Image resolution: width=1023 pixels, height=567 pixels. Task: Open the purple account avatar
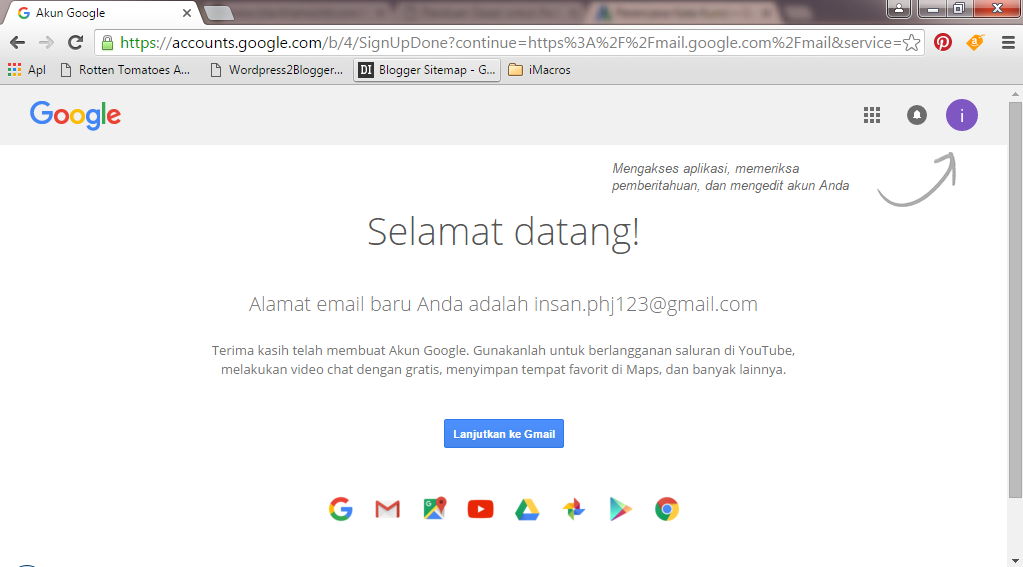[x=962, y=115]
